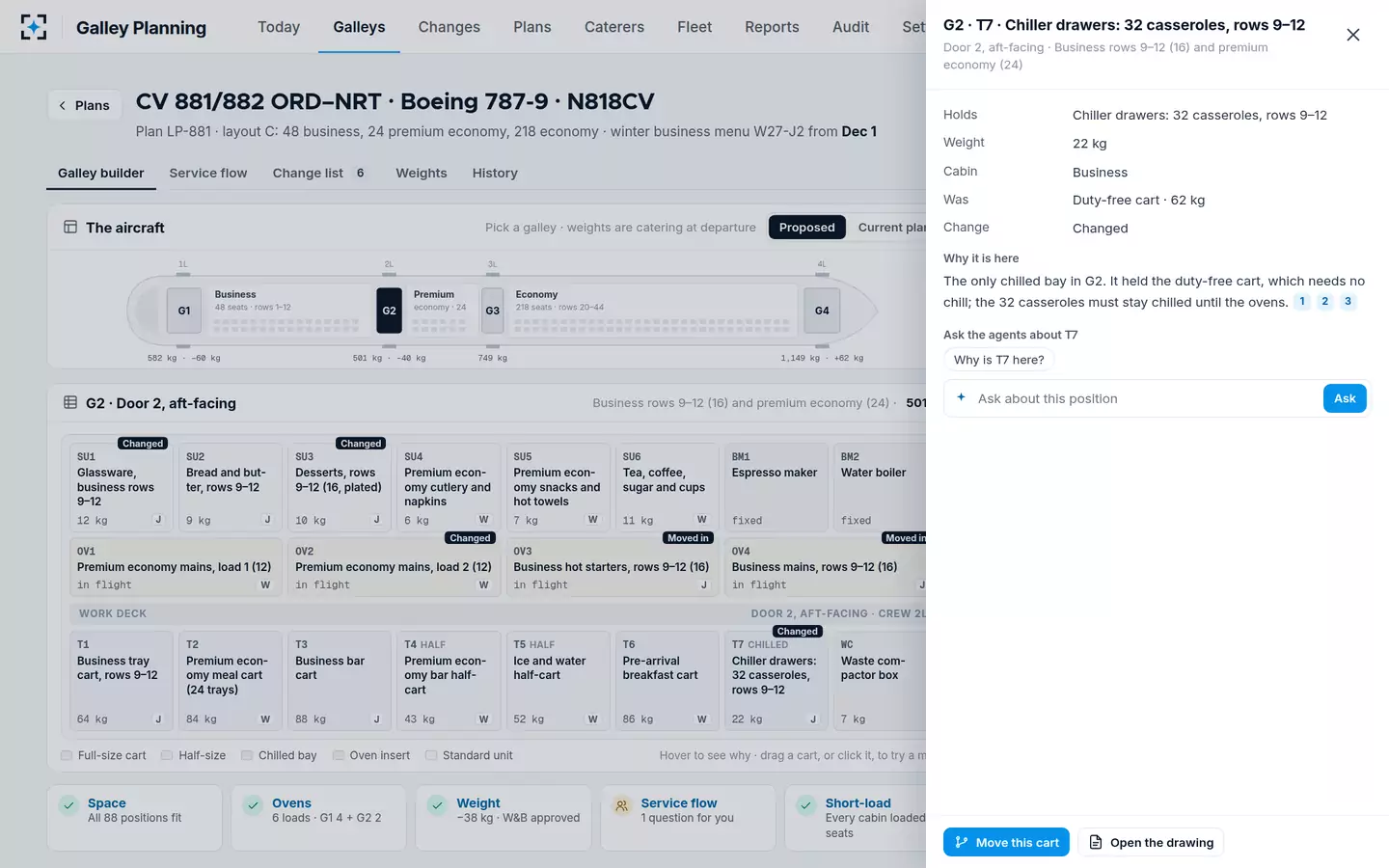Select the BM1 Espresso maker unit
The width and height of the screenshot is (1389, 868).
pos(776,487)
